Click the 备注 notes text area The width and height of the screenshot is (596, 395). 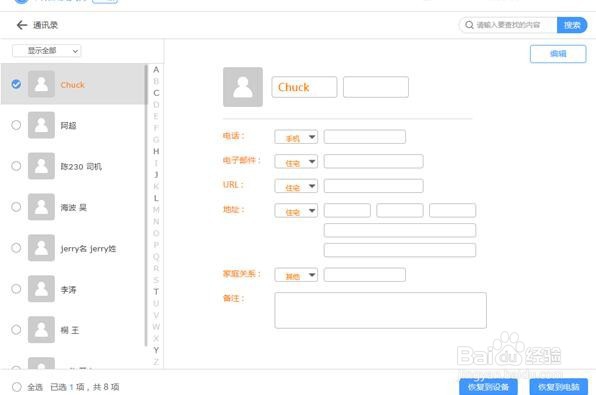tap(380, 310)
